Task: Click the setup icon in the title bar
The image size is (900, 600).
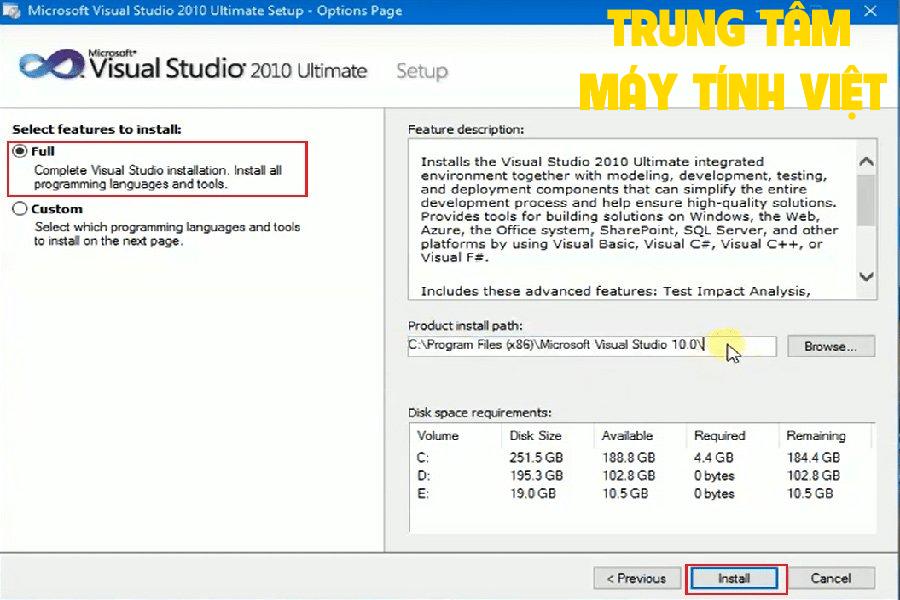Action: point(13,10)
